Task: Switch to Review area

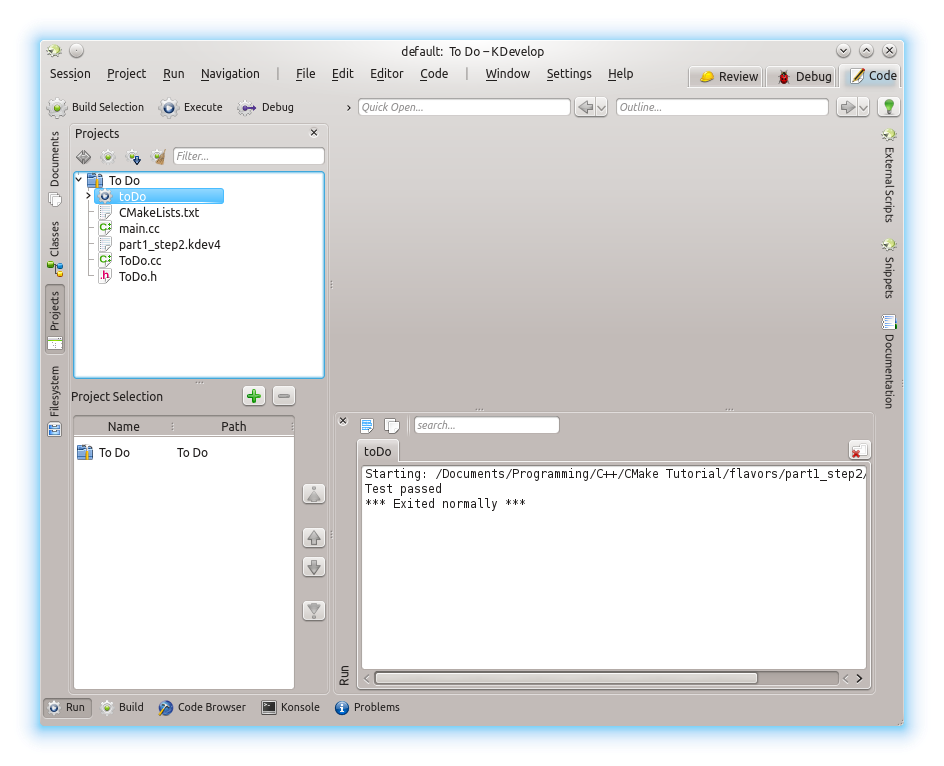Action: point(727,76)
